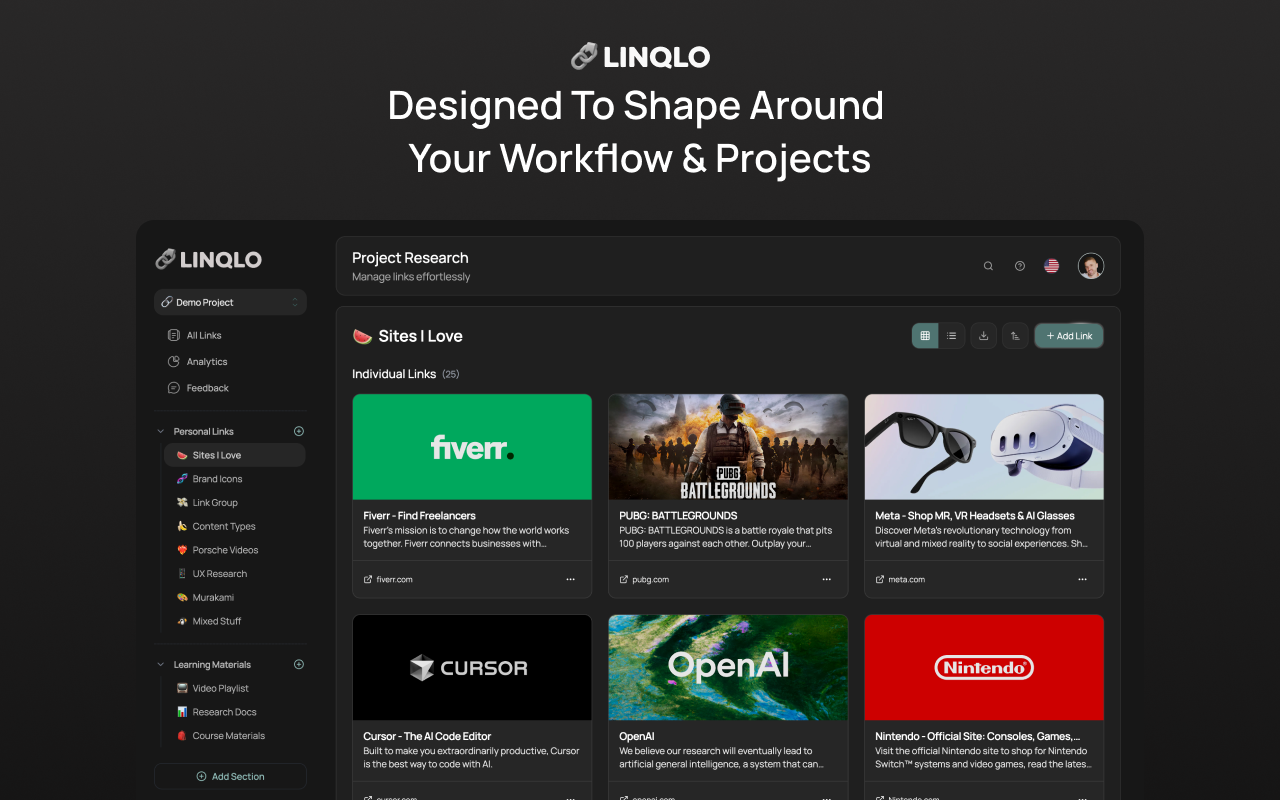This screenshot has width=1280, height=800.
Task: Collapse the Personal Links section
Action: point(160,431)
